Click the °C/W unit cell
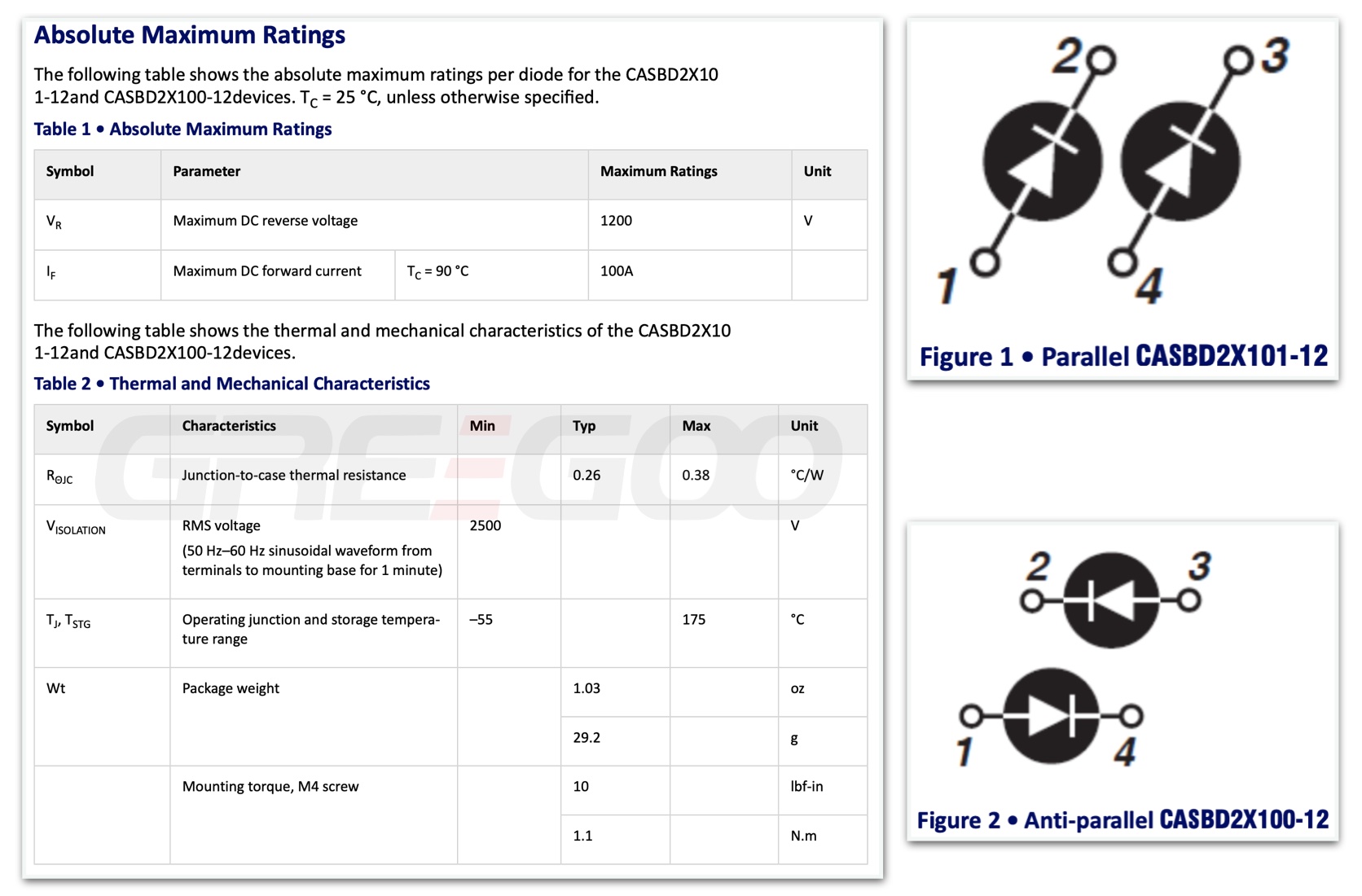1362x896 pixels. [x=823, y=480]
